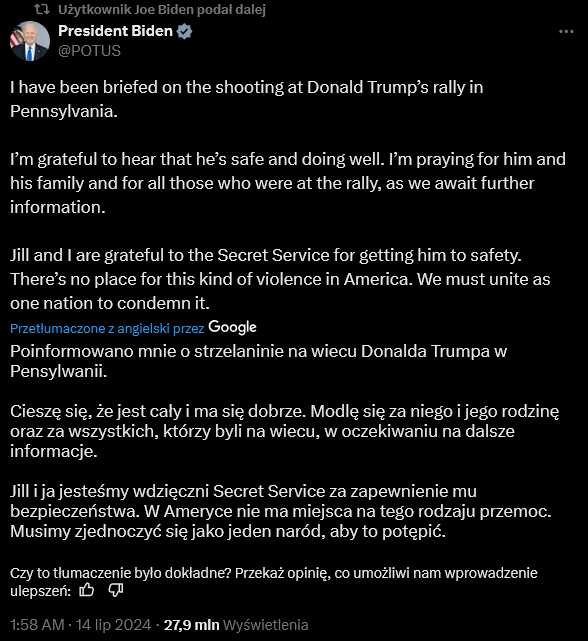
Task: Click the 'Cieszę się, że jest cały' paragraph
Action: [284, 431]
